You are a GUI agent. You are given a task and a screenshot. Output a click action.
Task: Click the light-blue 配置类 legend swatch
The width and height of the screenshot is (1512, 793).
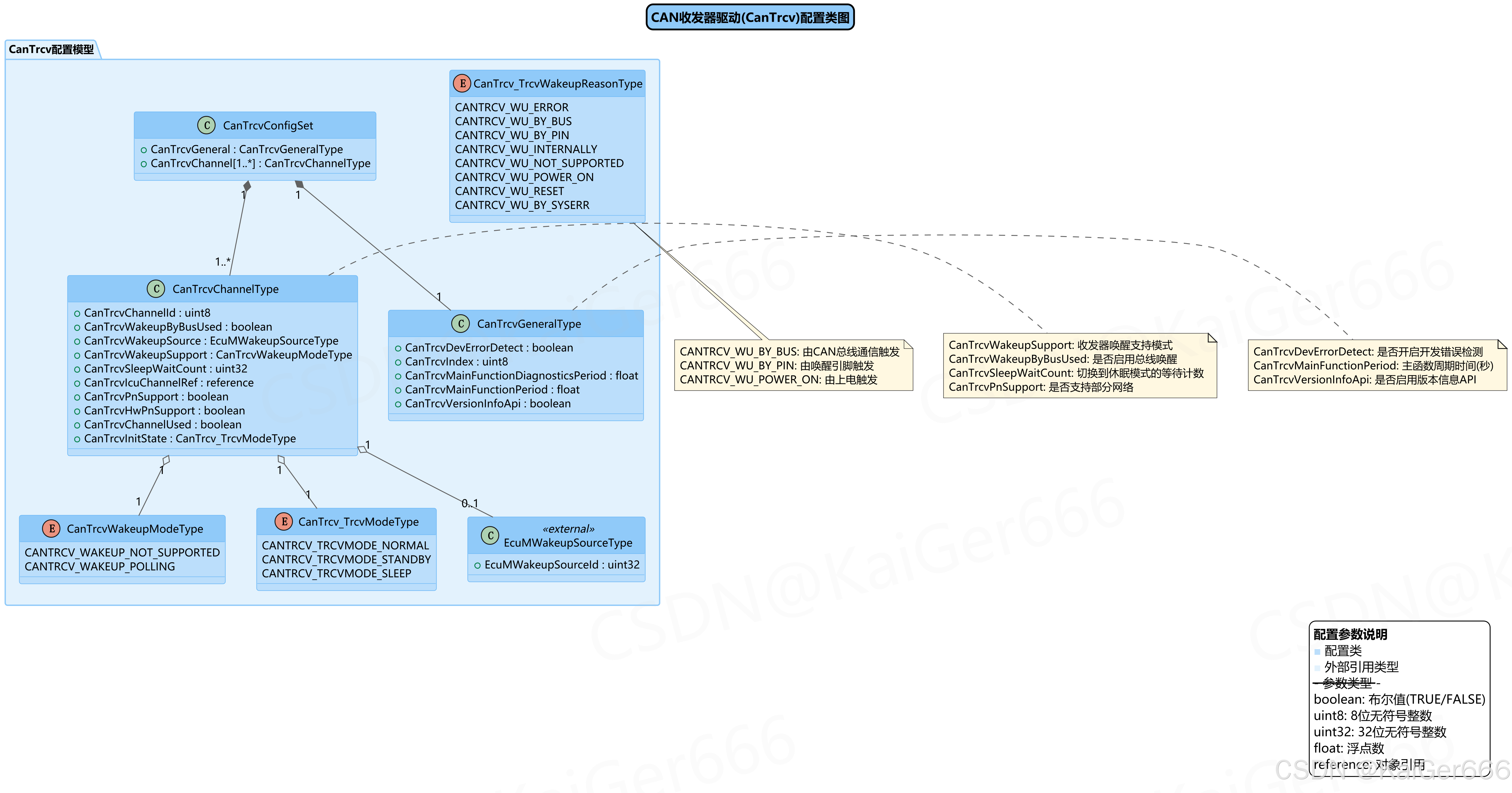coord(1317,652)
